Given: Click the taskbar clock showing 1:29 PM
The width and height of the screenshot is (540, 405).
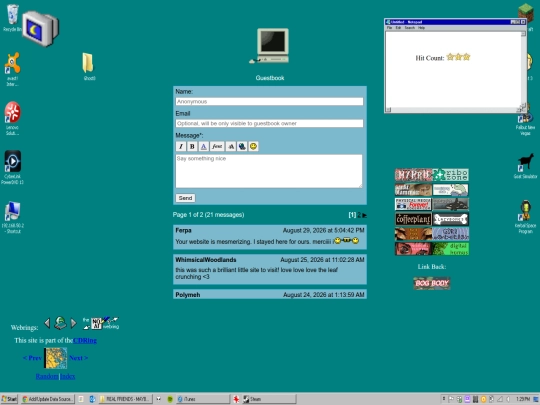Looking at the screenshot, I should pos(523,399).
